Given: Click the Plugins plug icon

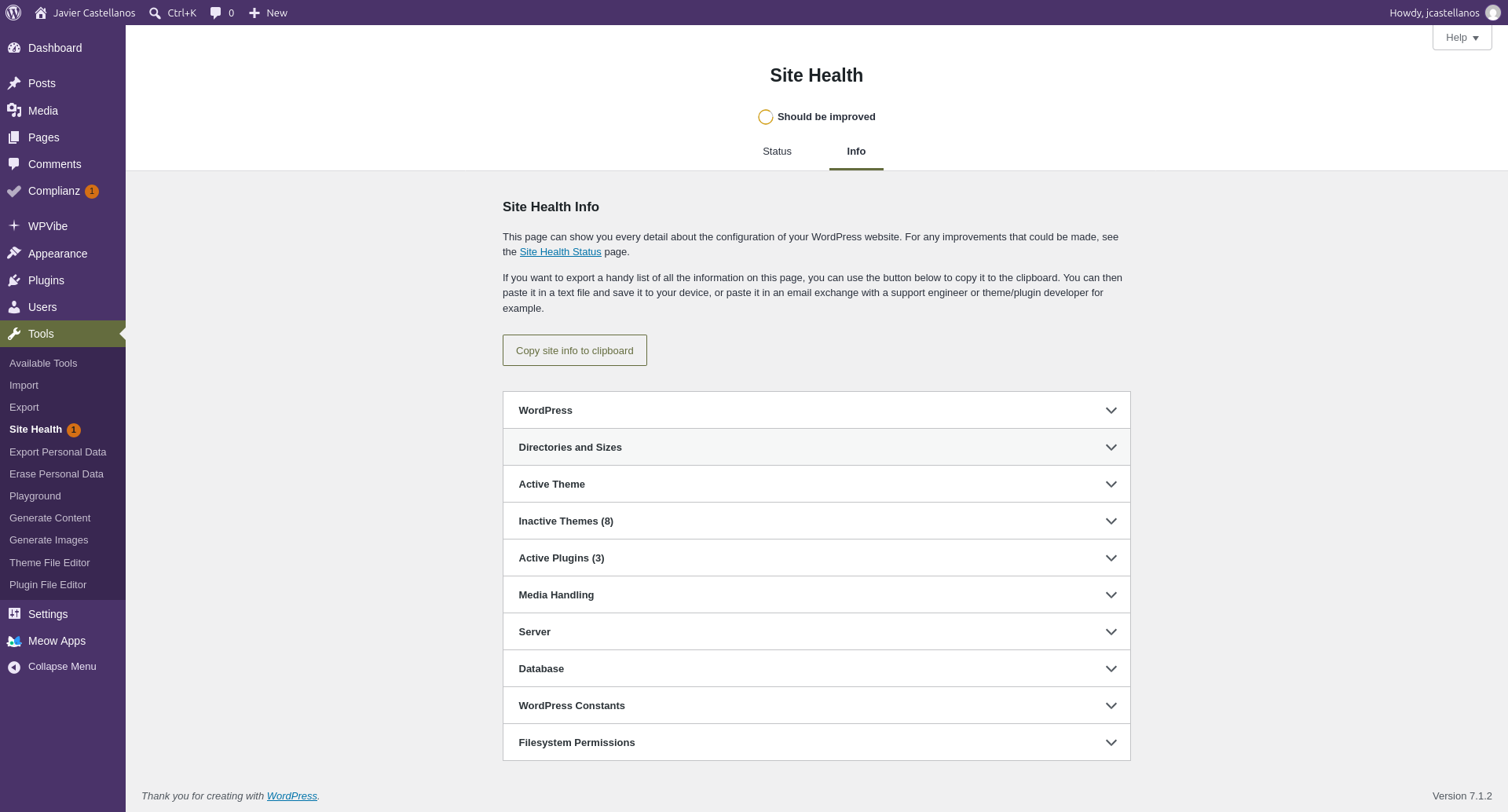Looking at the screenshot, I should click(14, 280).
